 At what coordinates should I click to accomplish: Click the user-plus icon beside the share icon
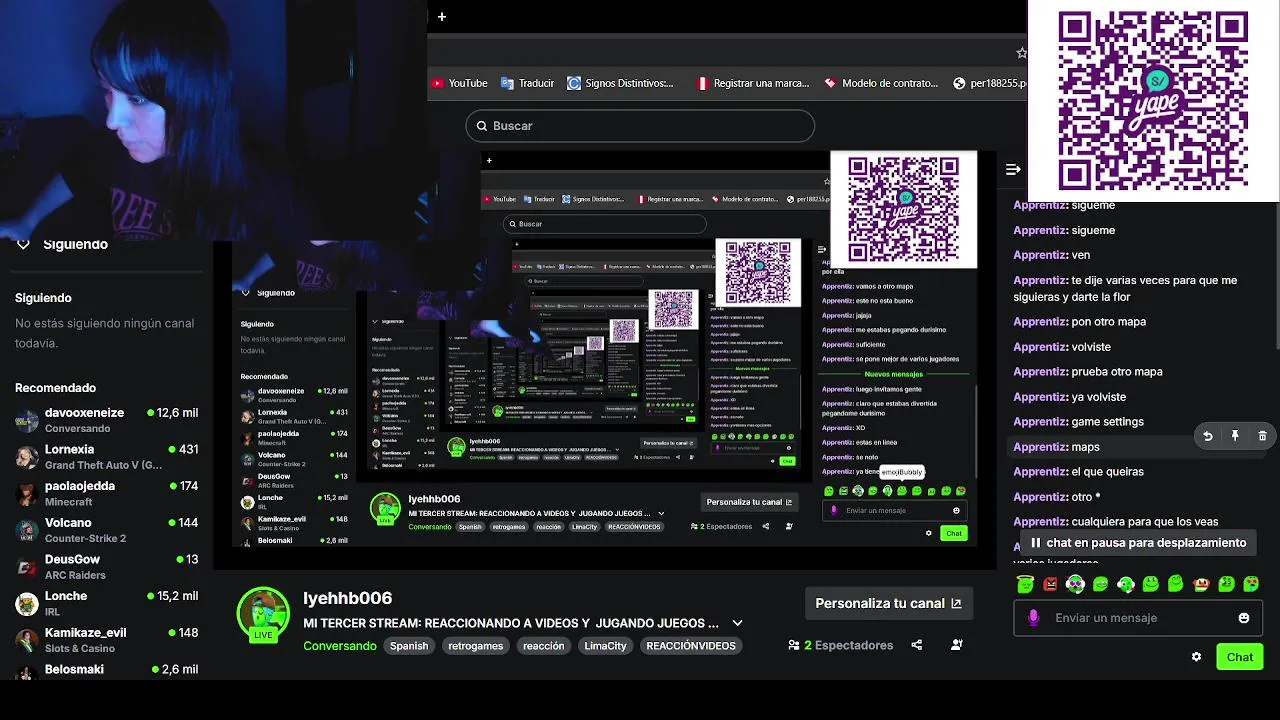coord(957,645)
